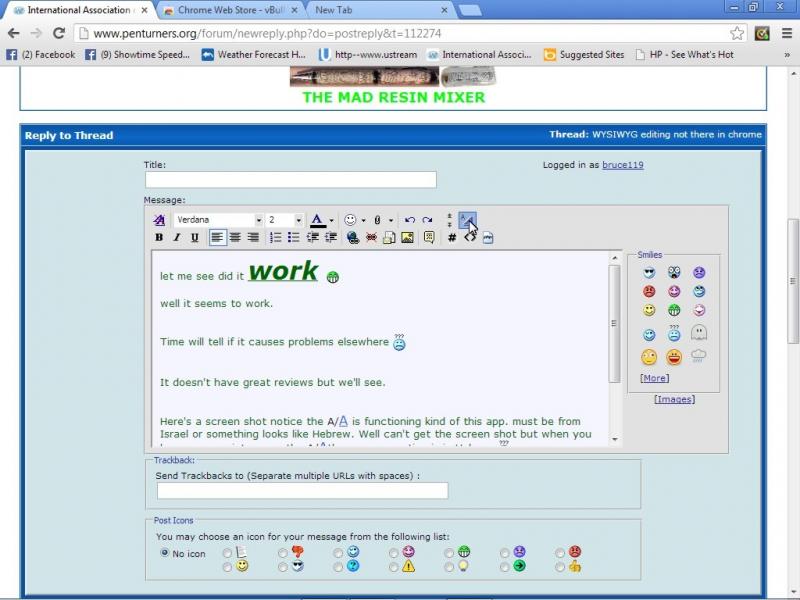Center-align the message text
800x600 pixels.
pos(236,238)
